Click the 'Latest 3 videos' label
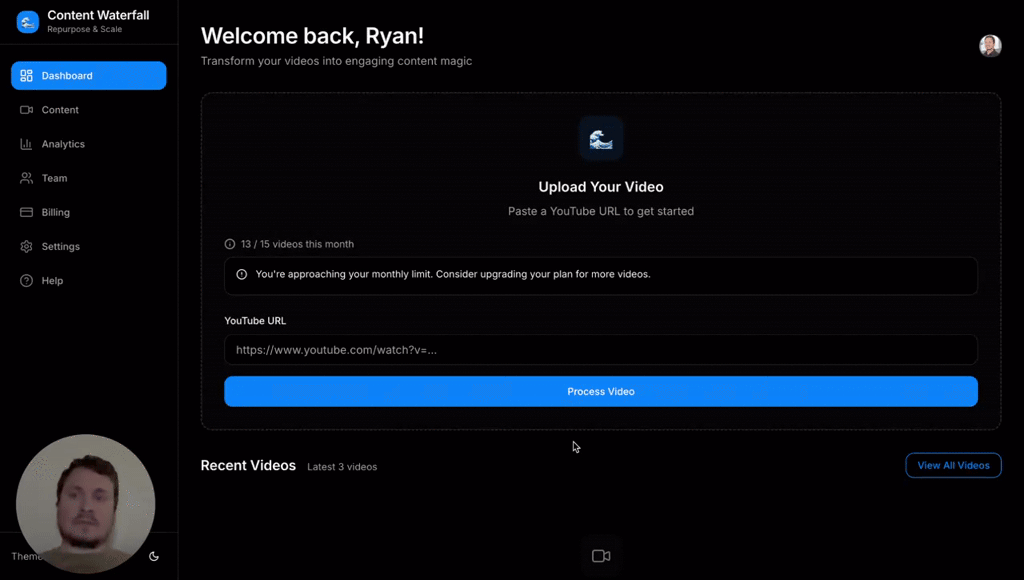Viewport: 1024px width, 580px height. click(x=342, y=467)
